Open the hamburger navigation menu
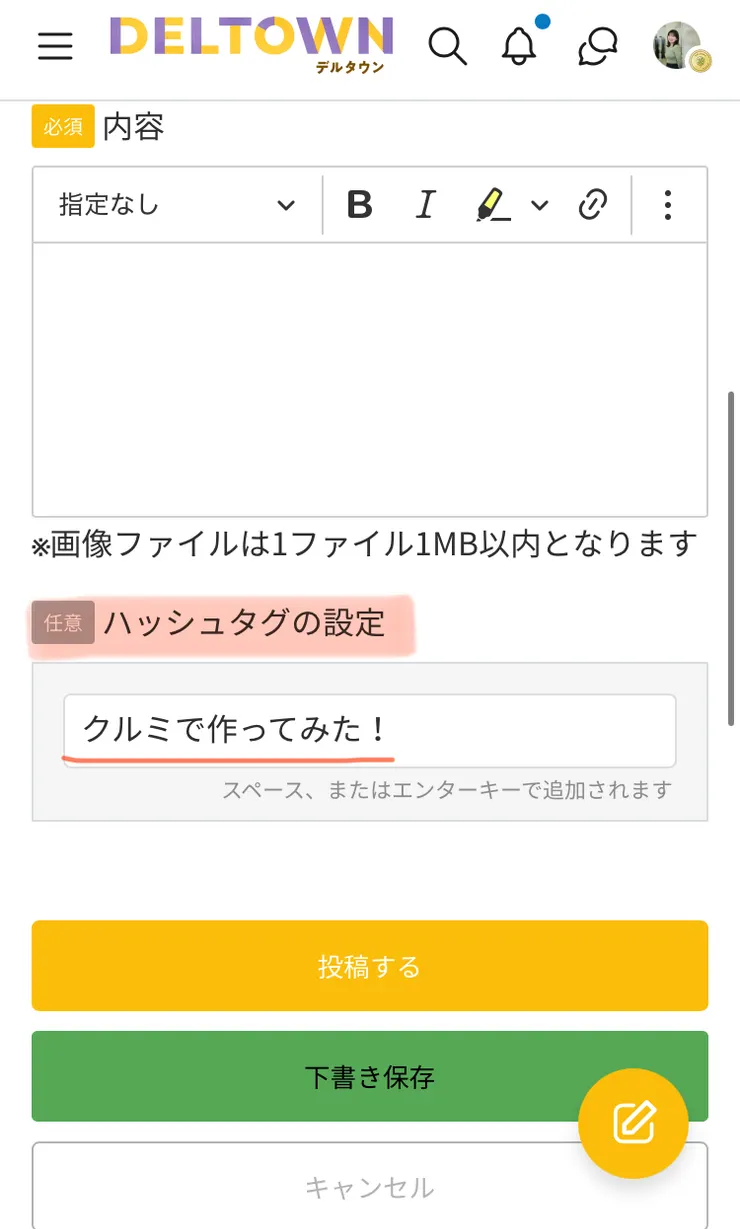 (55, 46)
